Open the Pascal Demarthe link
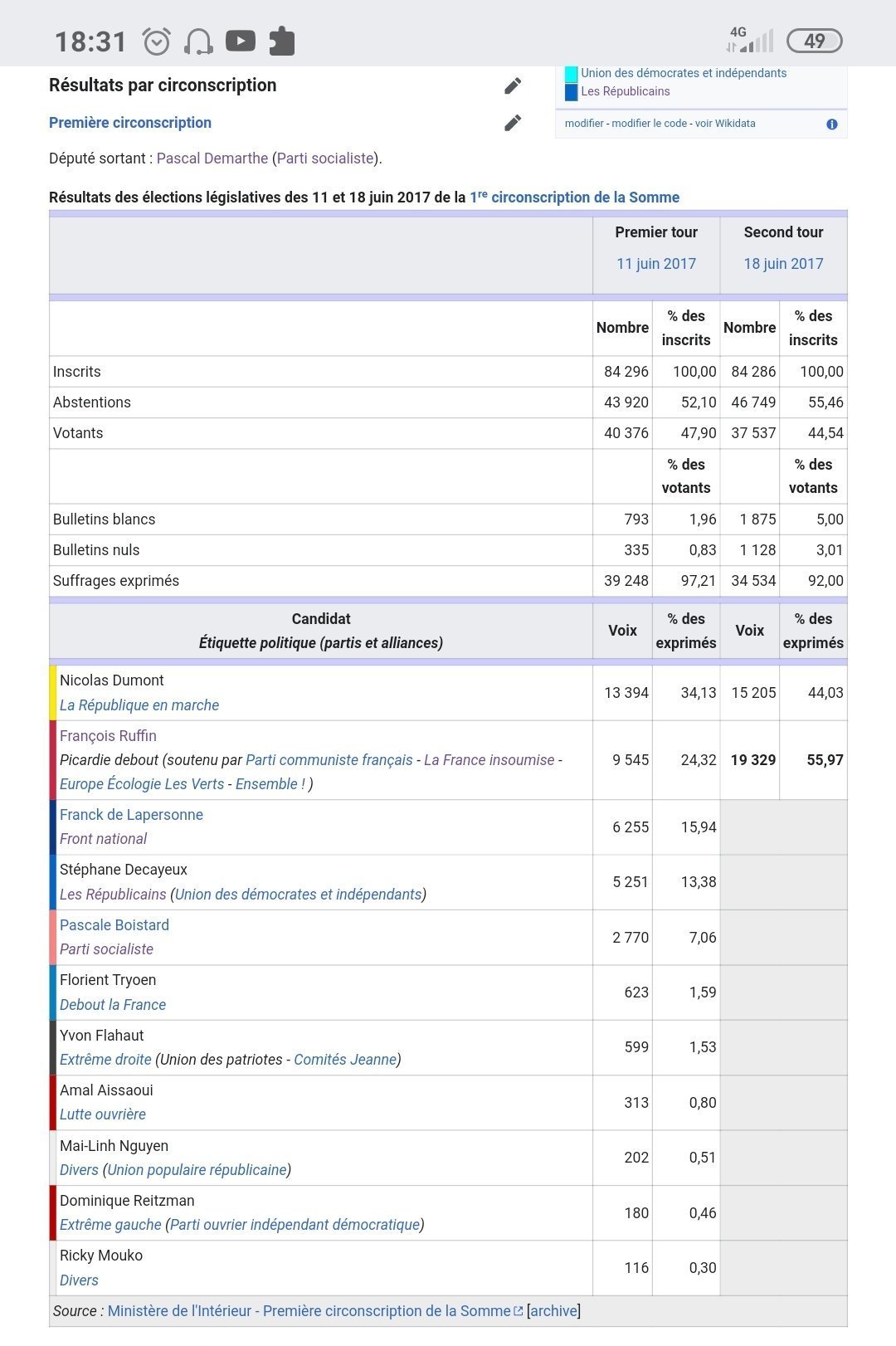 click(212, 158)
